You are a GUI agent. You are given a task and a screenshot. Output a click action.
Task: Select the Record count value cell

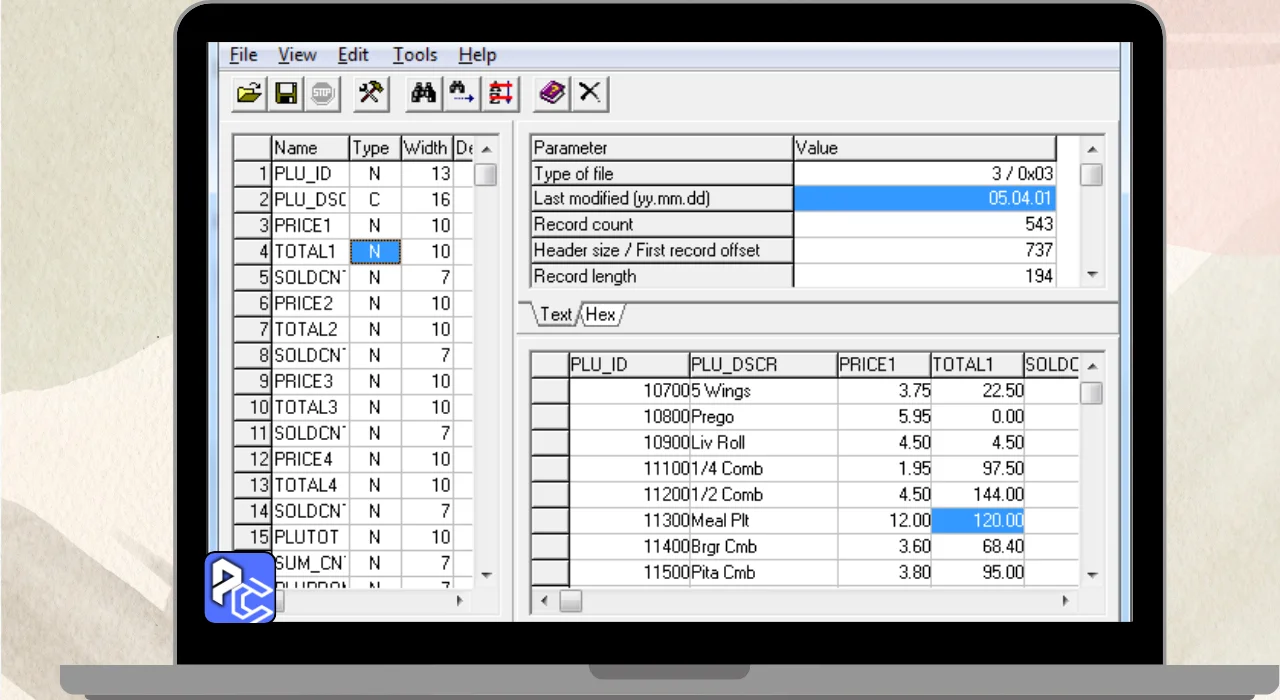[x=924, y=224]
